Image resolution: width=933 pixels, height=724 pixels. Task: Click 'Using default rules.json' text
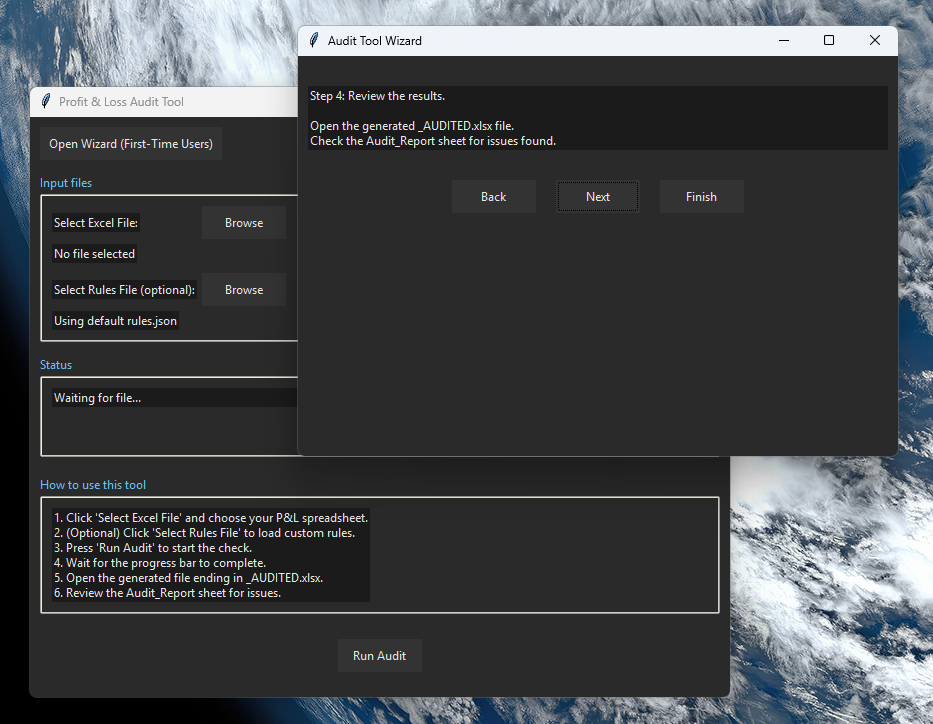[115, 321]
